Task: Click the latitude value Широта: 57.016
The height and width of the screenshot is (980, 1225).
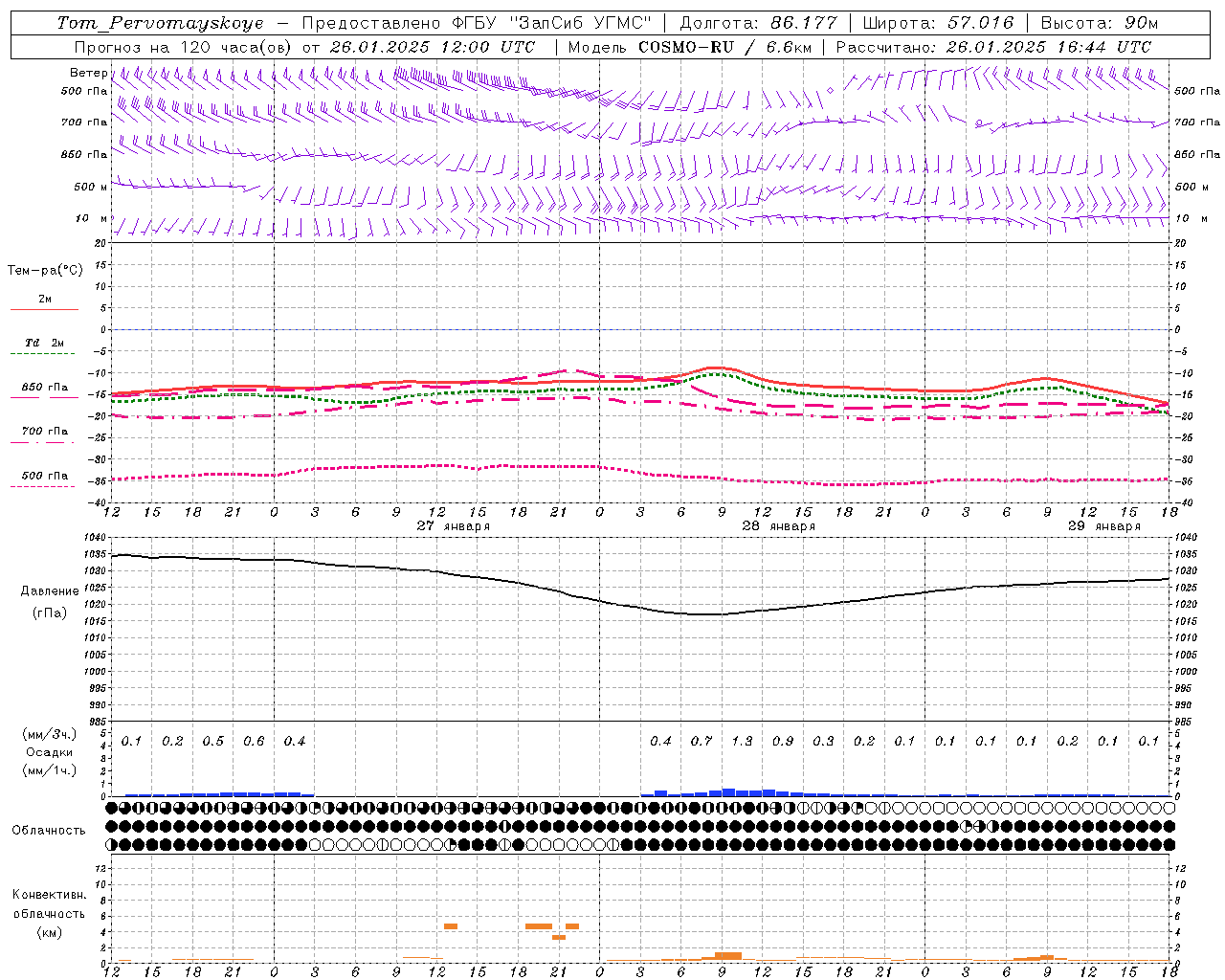Action: click(x=938, y=23)
